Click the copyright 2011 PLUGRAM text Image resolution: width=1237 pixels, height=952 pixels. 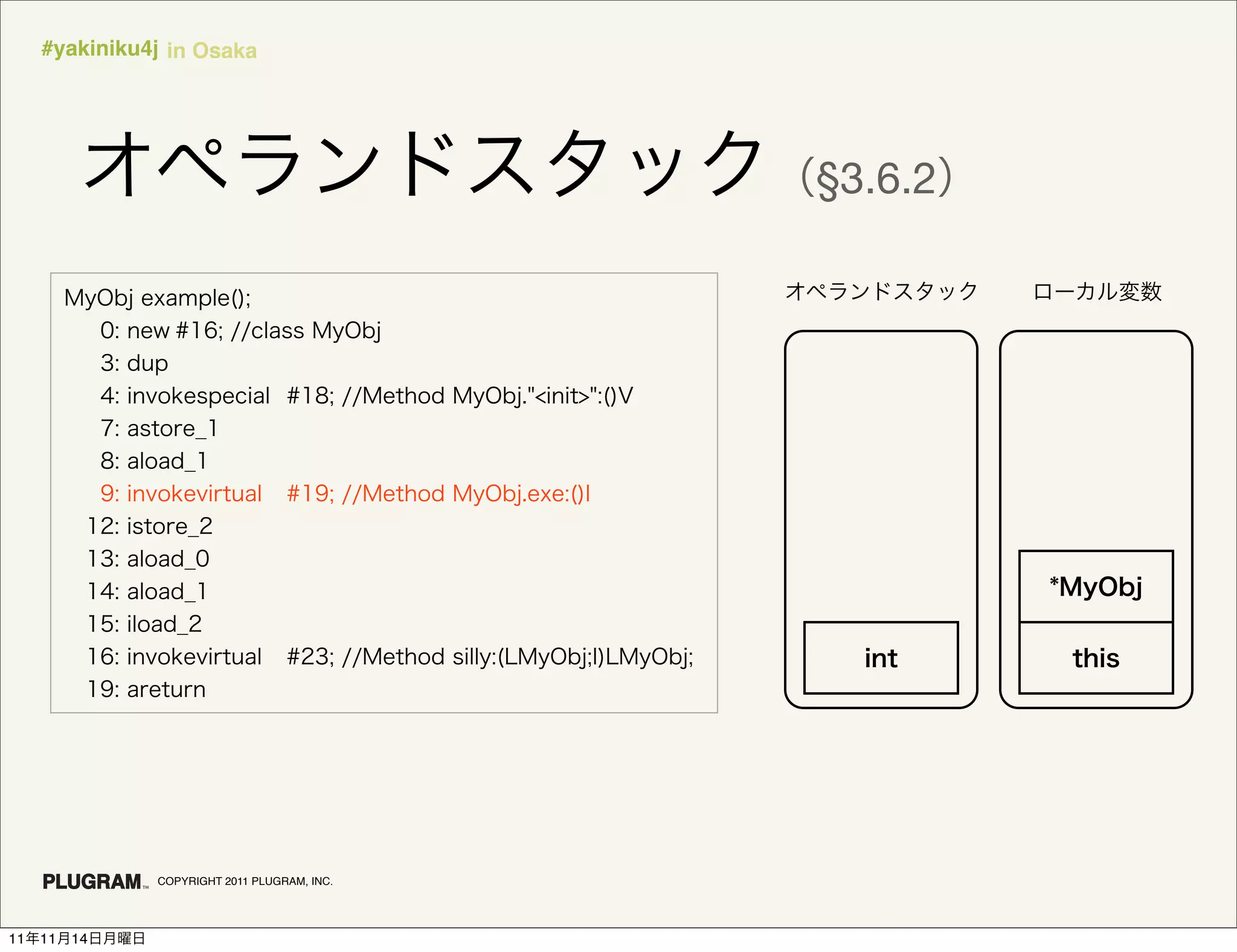pos(245,881)
